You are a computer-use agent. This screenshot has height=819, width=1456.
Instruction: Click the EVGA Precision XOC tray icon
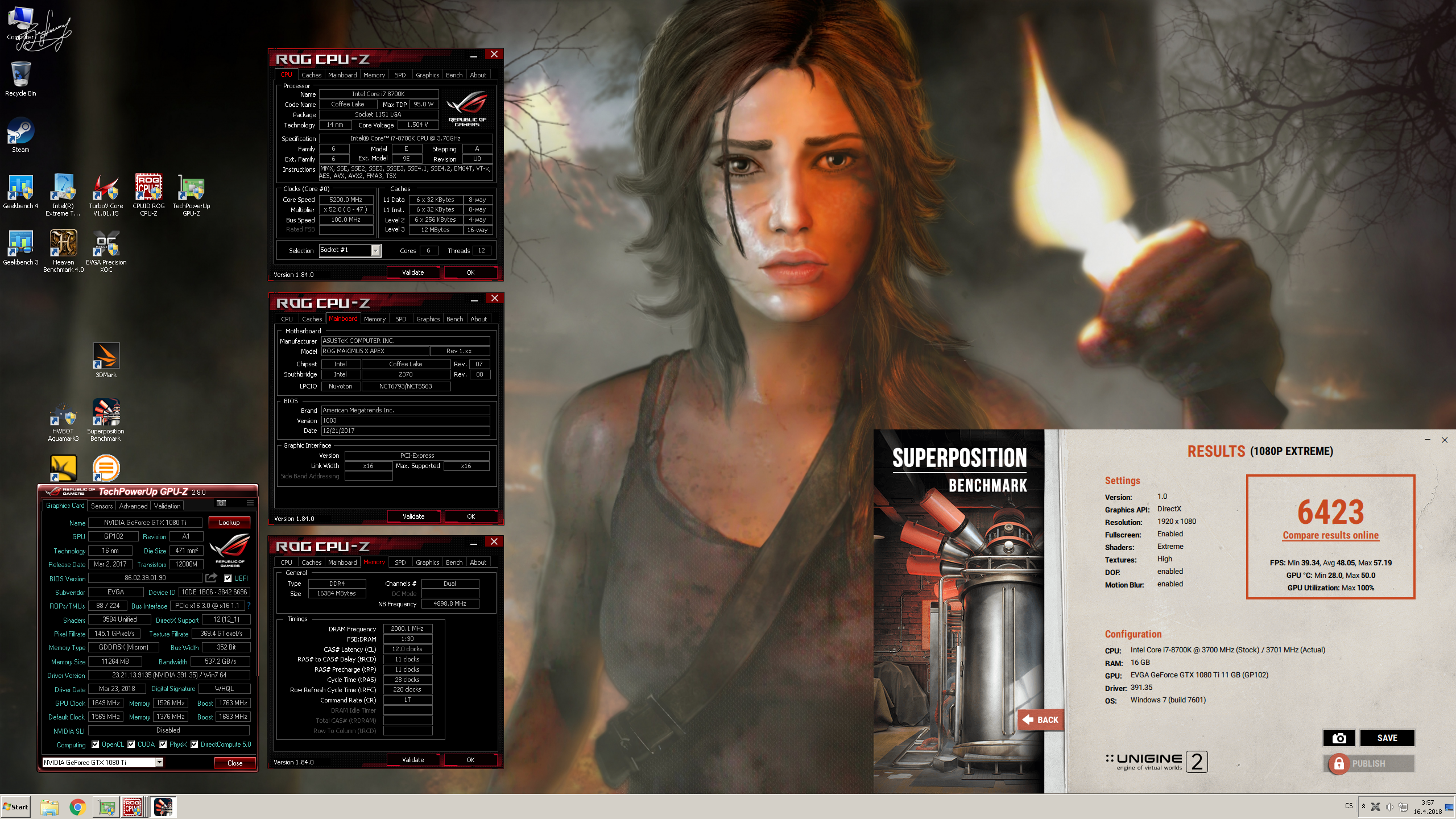[1375, 807]
